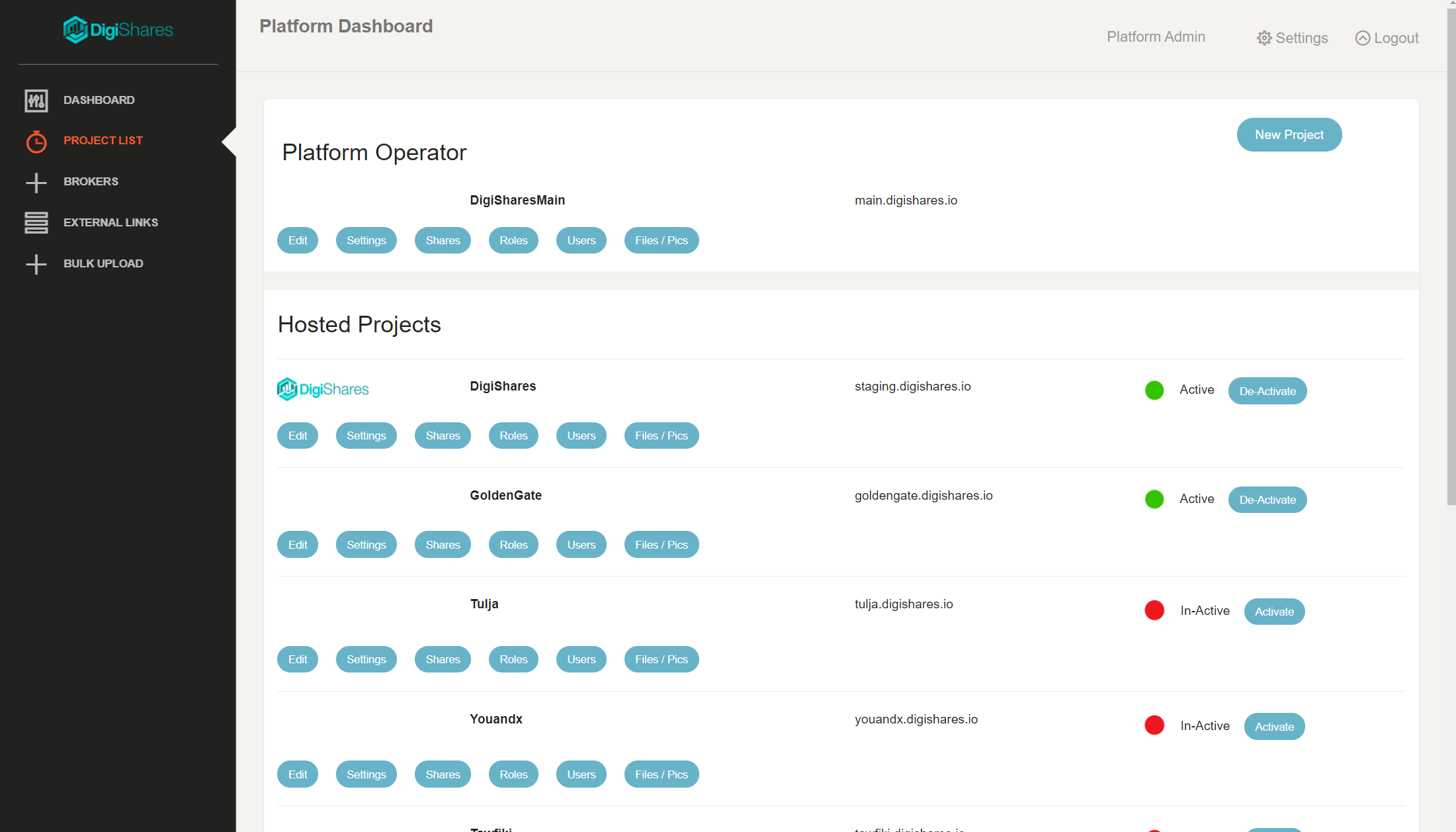Open Files / Pics for DigiSharesMain
Image resolution: width=1456 pixels, height=832 pixels.
coord(662,240)
